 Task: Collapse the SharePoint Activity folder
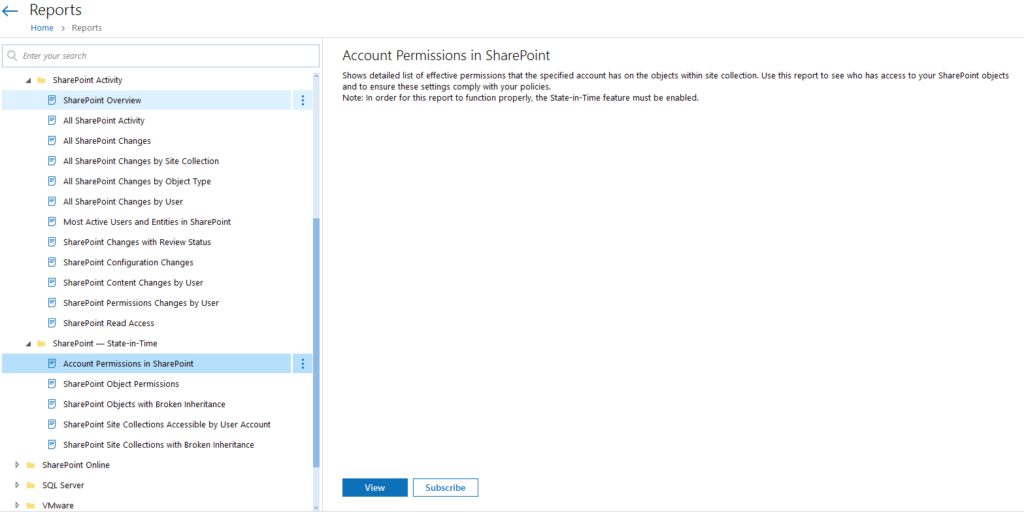tap(28, 80)
